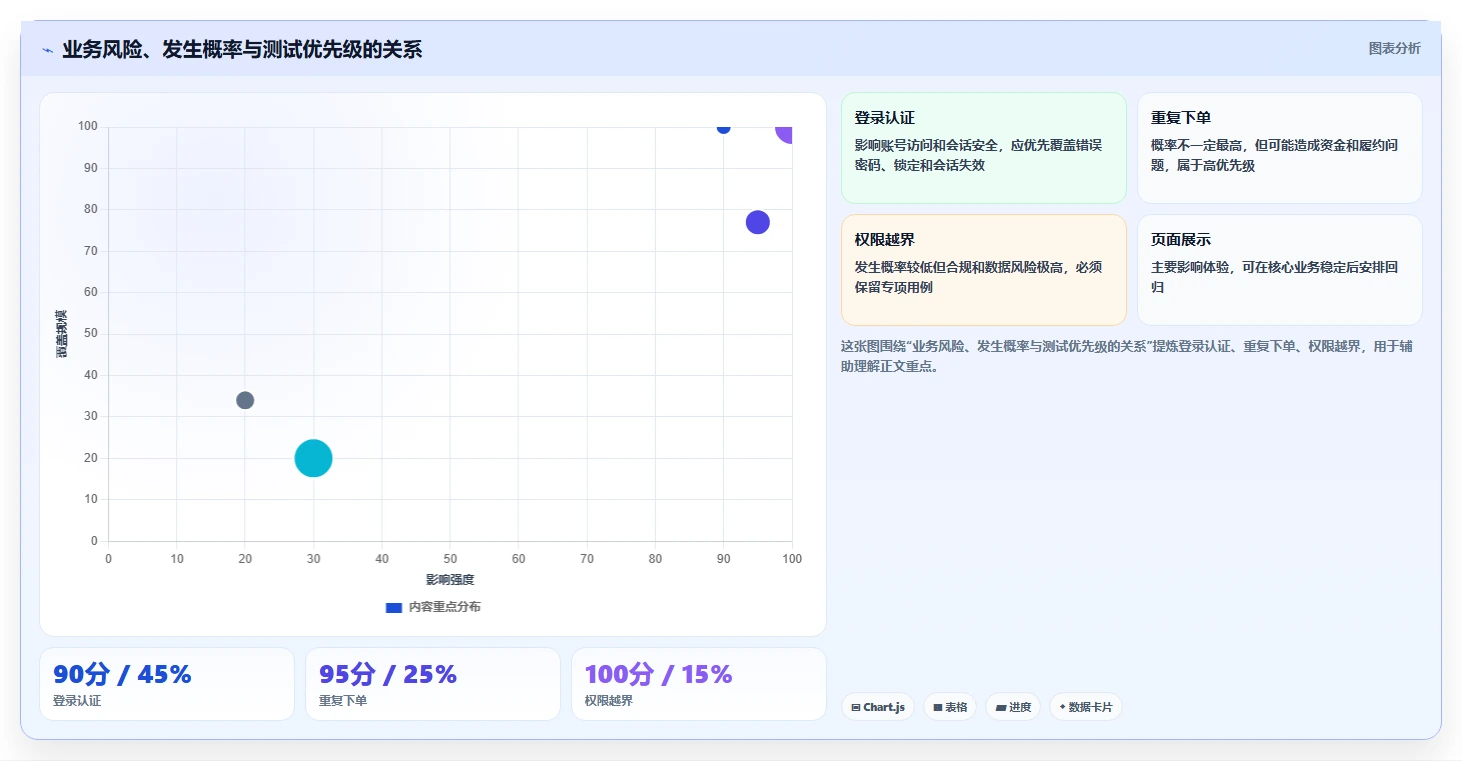
Task: Select the 表格 tag chip
Action: [x=950, y=707]
